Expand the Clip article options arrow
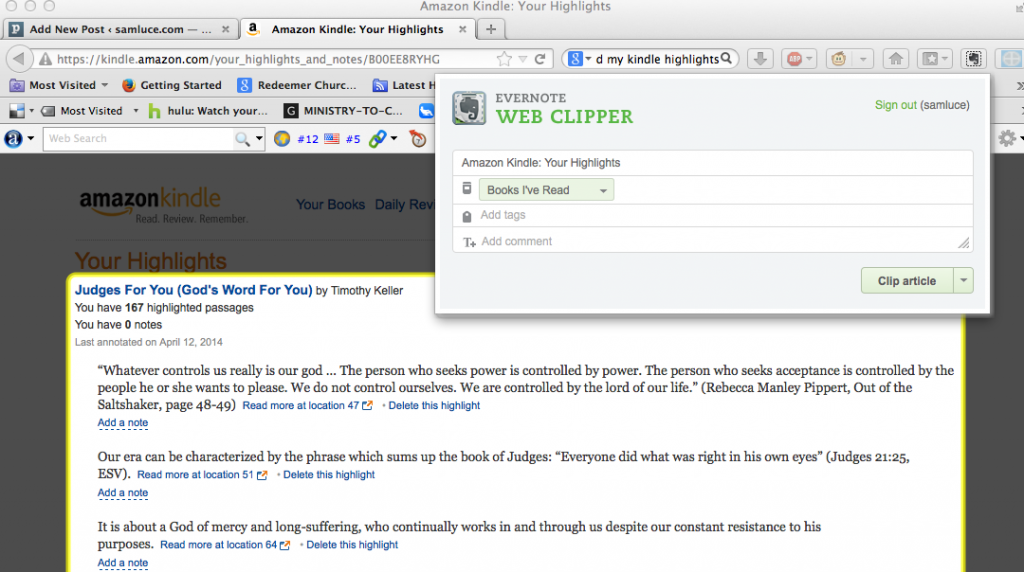 [963, 281]
